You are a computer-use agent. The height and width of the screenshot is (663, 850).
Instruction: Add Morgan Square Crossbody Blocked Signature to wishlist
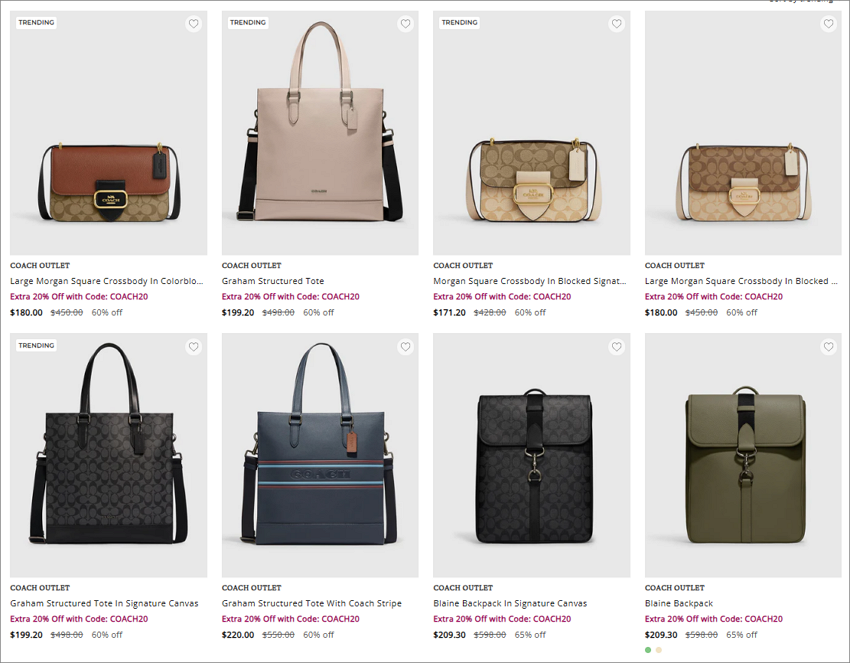(616, 24)
